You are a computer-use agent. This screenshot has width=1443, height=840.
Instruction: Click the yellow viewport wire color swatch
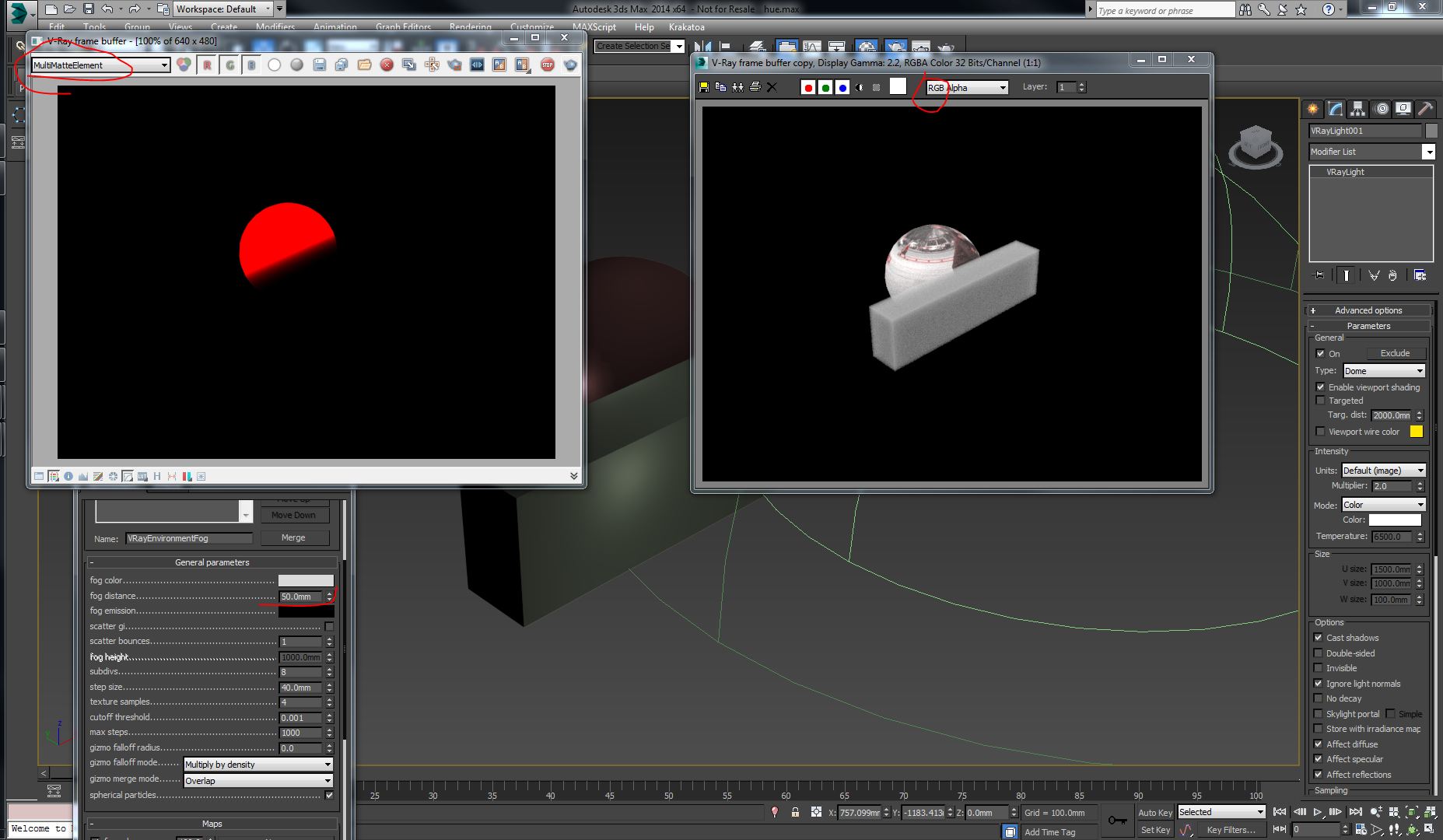[x=1417, y=432]
